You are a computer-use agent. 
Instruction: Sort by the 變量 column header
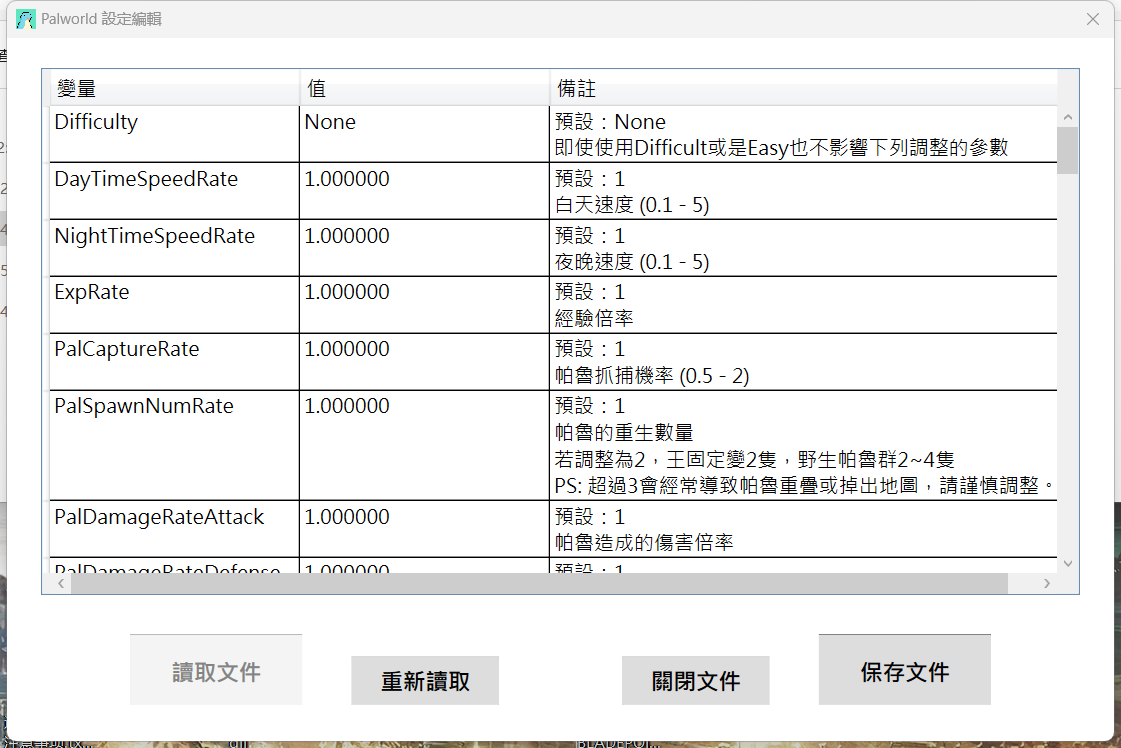pyautogui.click(x=174, y=89)
